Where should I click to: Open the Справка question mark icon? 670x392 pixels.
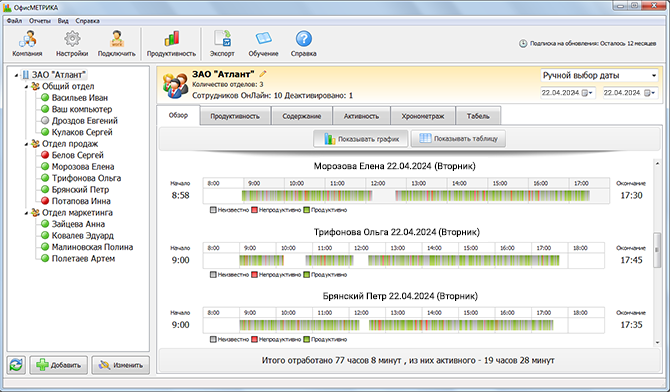coord(303,39)
